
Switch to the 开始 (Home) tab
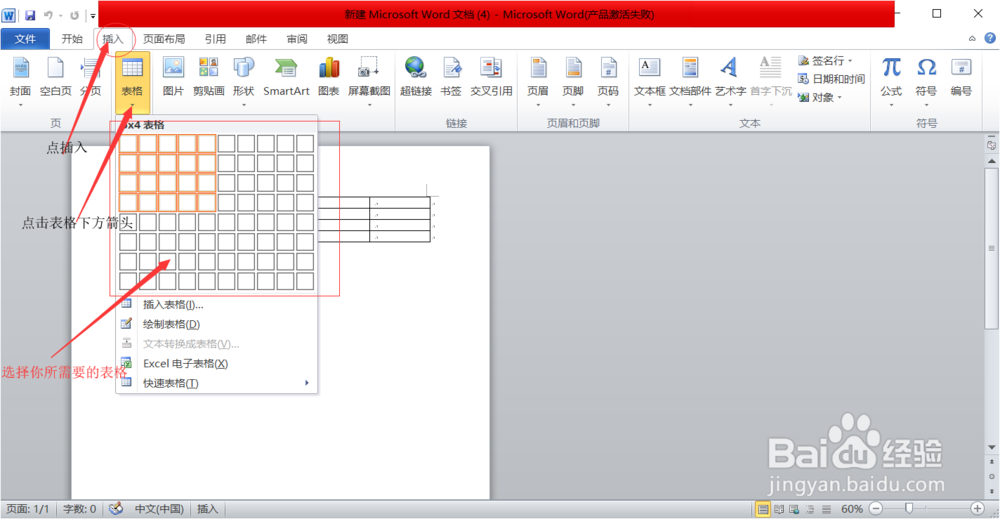coord(72,39)
